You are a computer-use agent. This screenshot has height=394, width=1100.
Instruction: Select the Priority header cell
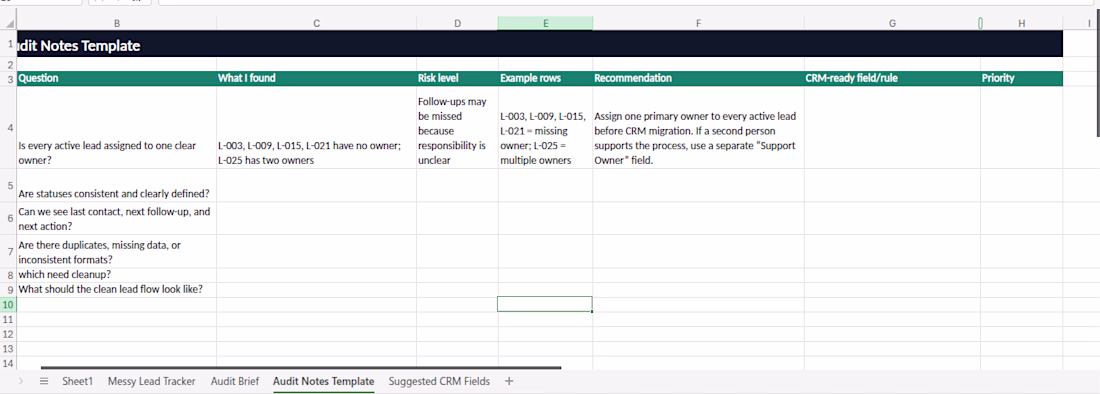tap(1021, 79)
